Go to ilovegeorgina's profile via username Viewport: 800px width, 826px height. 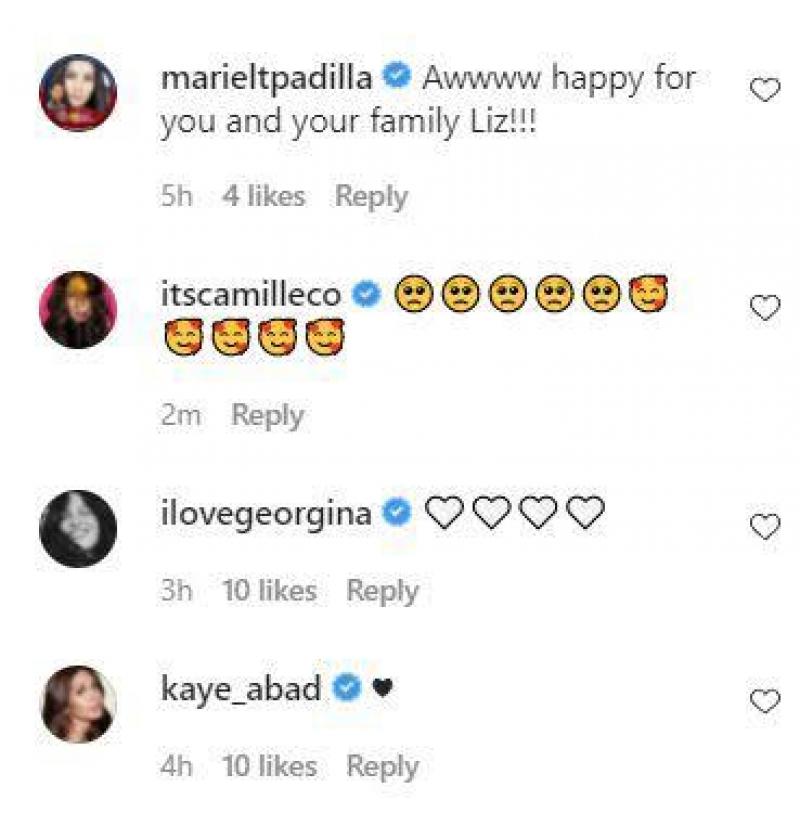pyautogui.click(x=266, y=514)
